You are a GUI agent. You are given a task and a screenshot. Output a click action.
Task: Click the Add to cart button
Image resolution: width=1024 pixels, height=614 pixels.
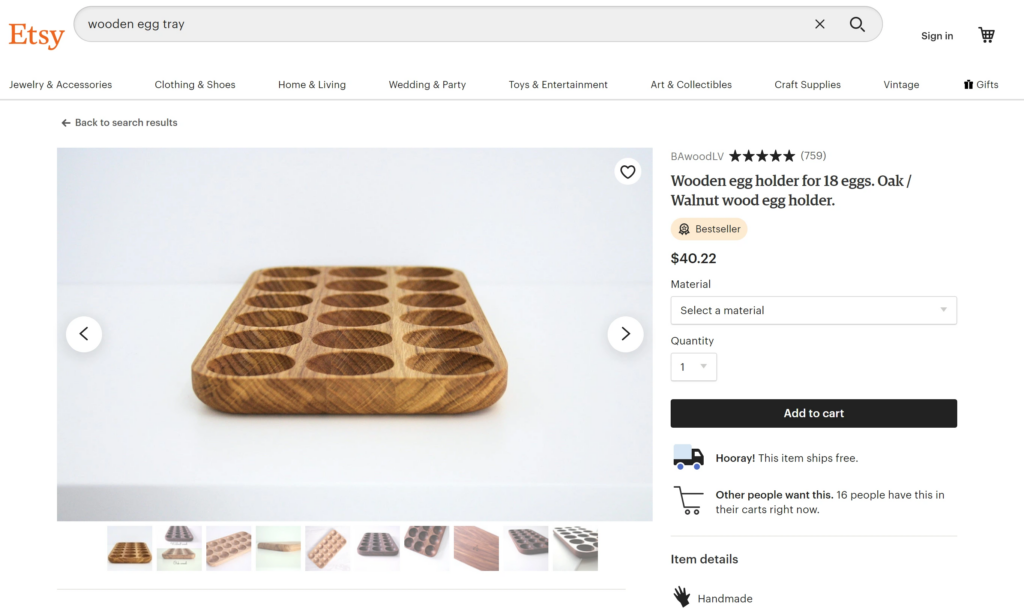coord(813,413)
